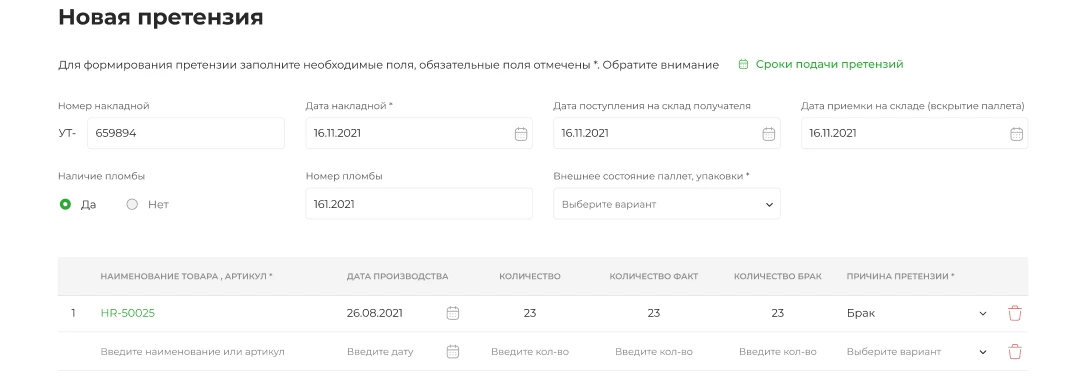Click Введите наименование или артикул field

(x=192, y=352)
